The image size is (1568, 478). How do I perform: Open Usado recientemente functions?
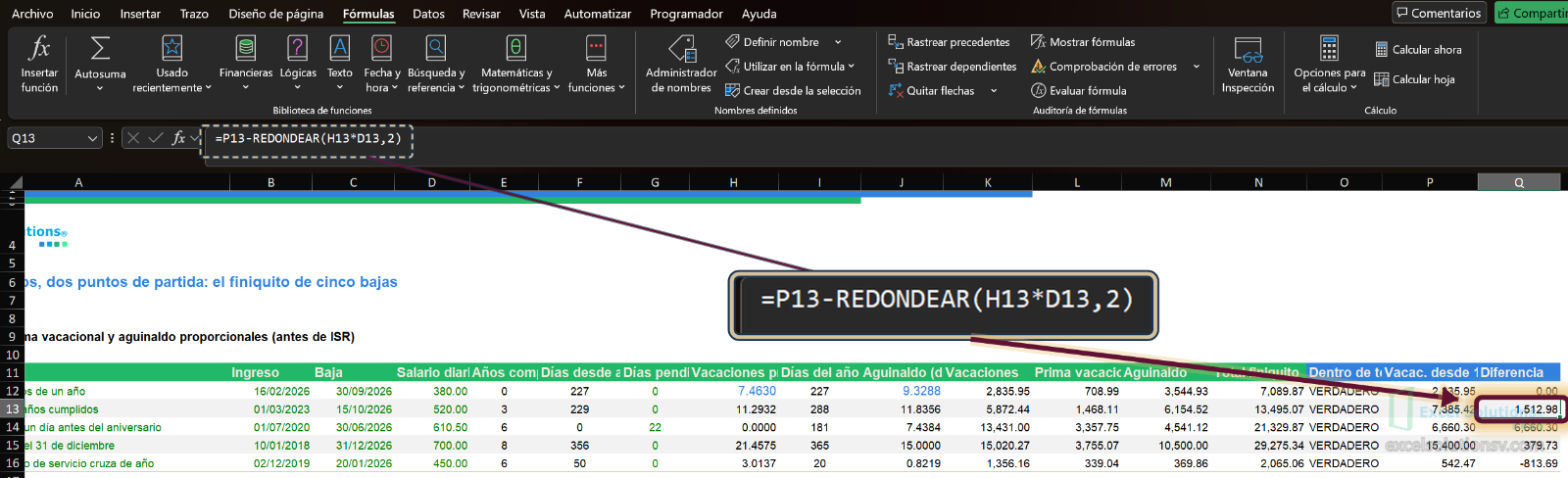[x=171, y=65]
